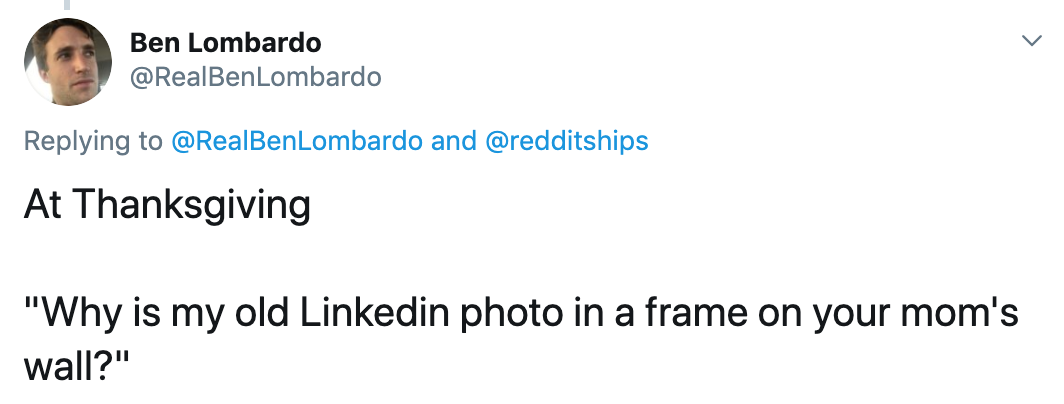Open the @redditships mention link
Screen dimensions: 1064x404
(x=566, y=141)
